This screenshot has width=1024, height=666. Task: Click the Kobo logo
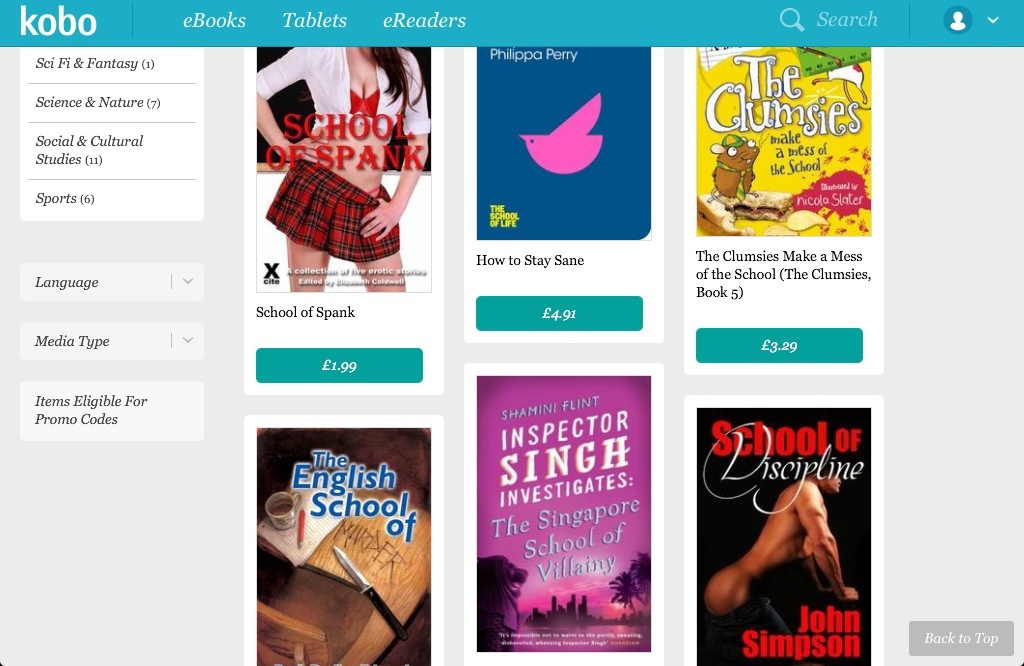(x=58, y=21)
